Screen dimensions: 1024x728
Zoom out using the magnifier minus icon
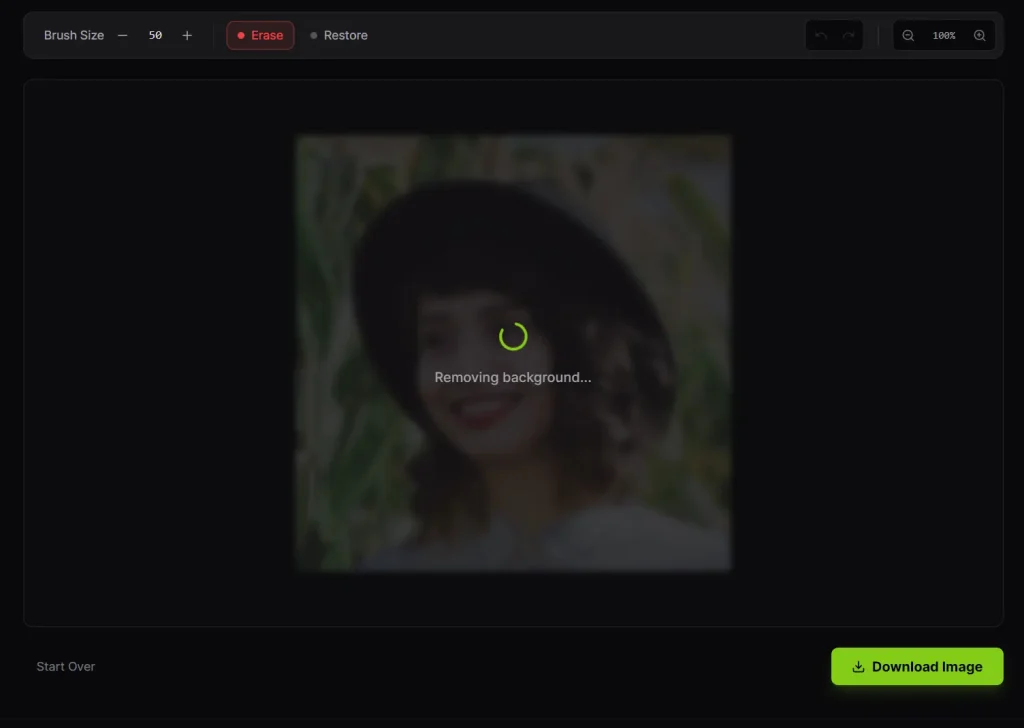point(908,35)
